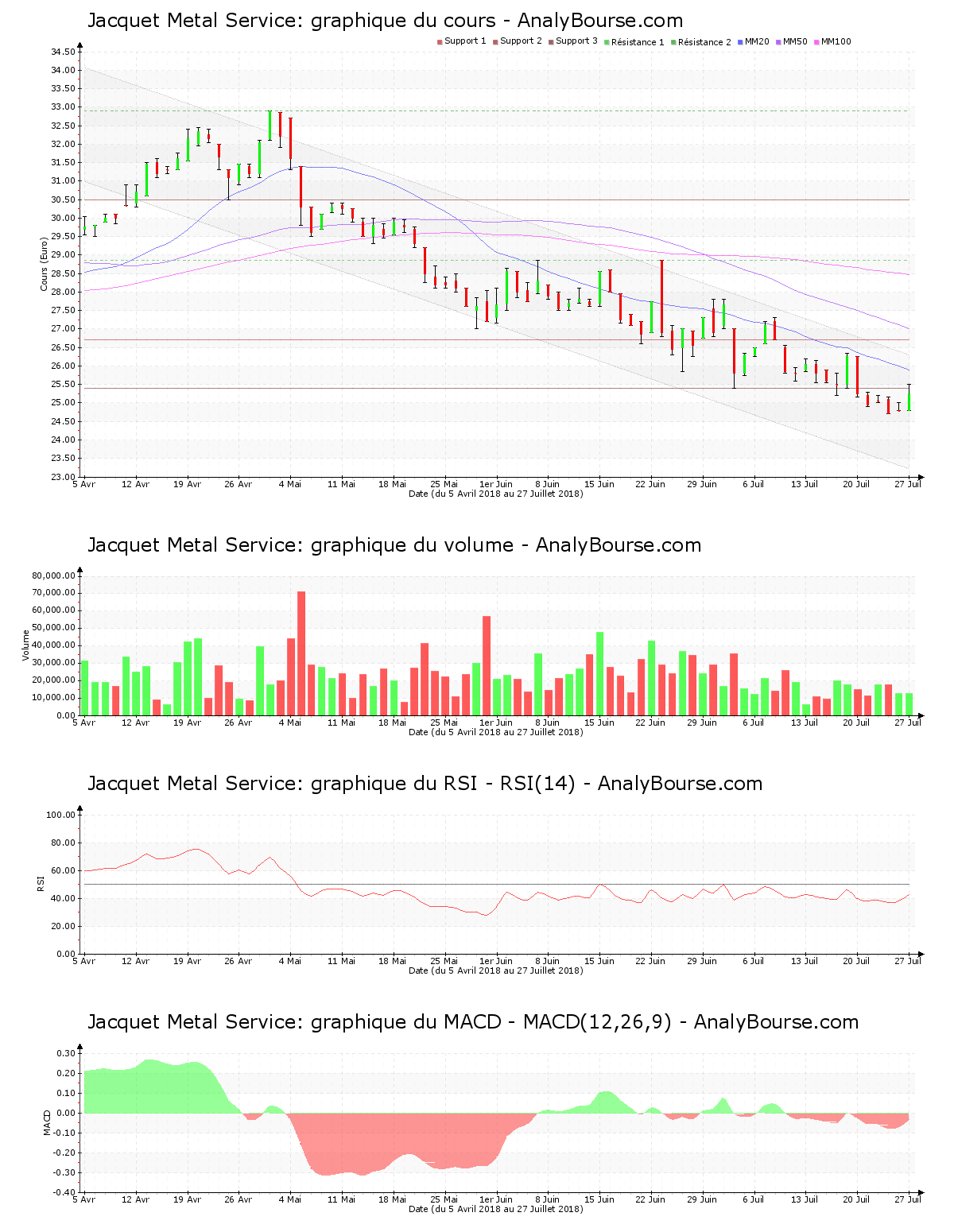Select the Support 1 legend label
Image resolution: width=954 pixels, height=1232 pixels.
click(x=465, y=41)
